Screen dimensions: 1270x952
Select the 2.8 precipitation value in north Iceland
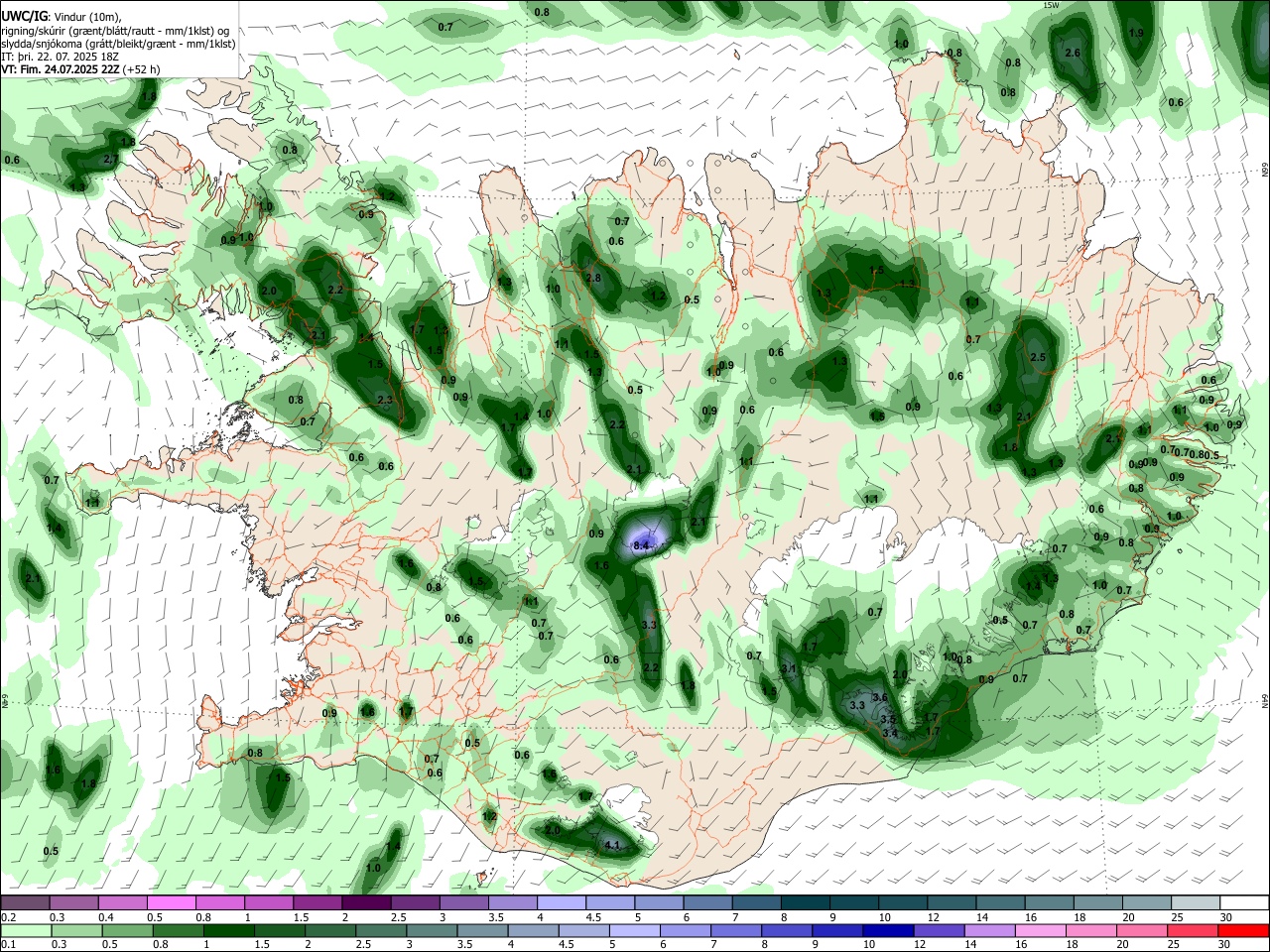(594, 279)
